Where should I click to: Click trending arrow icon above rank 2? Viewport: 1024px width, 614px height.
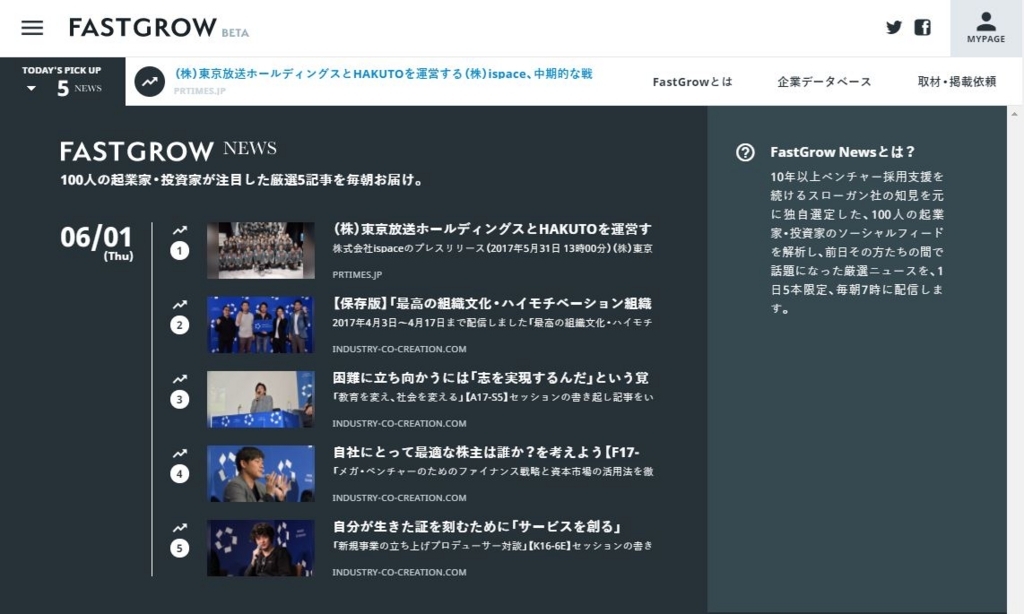tap(180, 305)
